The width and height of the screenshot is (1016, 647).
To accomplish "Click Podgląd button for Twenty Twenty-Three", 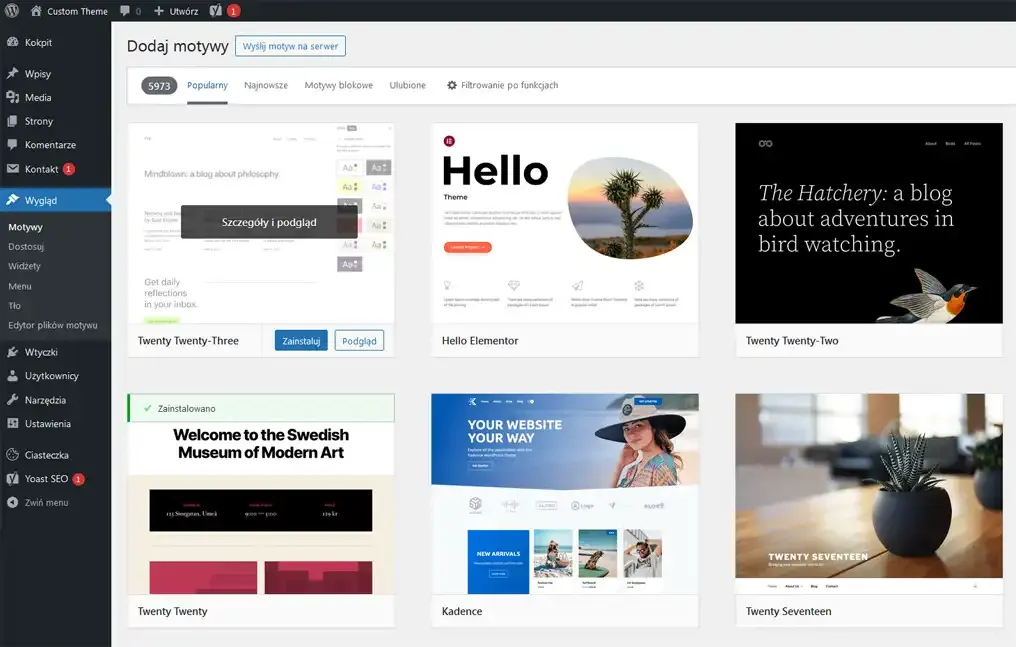I will pos(359,341).
